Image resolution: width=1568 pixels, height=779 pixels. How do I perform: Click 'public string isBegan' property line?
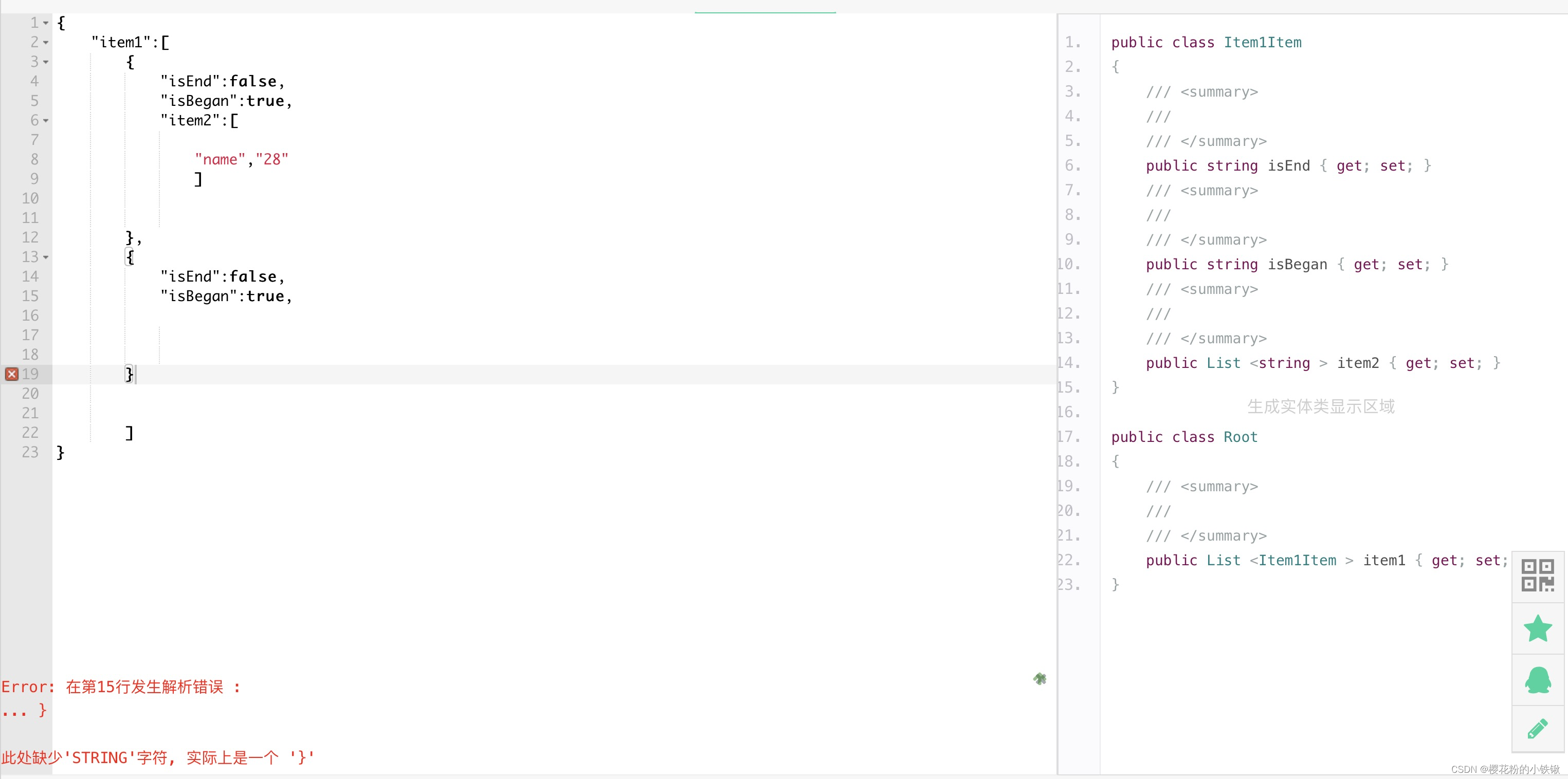click(x=1297, y=264)
